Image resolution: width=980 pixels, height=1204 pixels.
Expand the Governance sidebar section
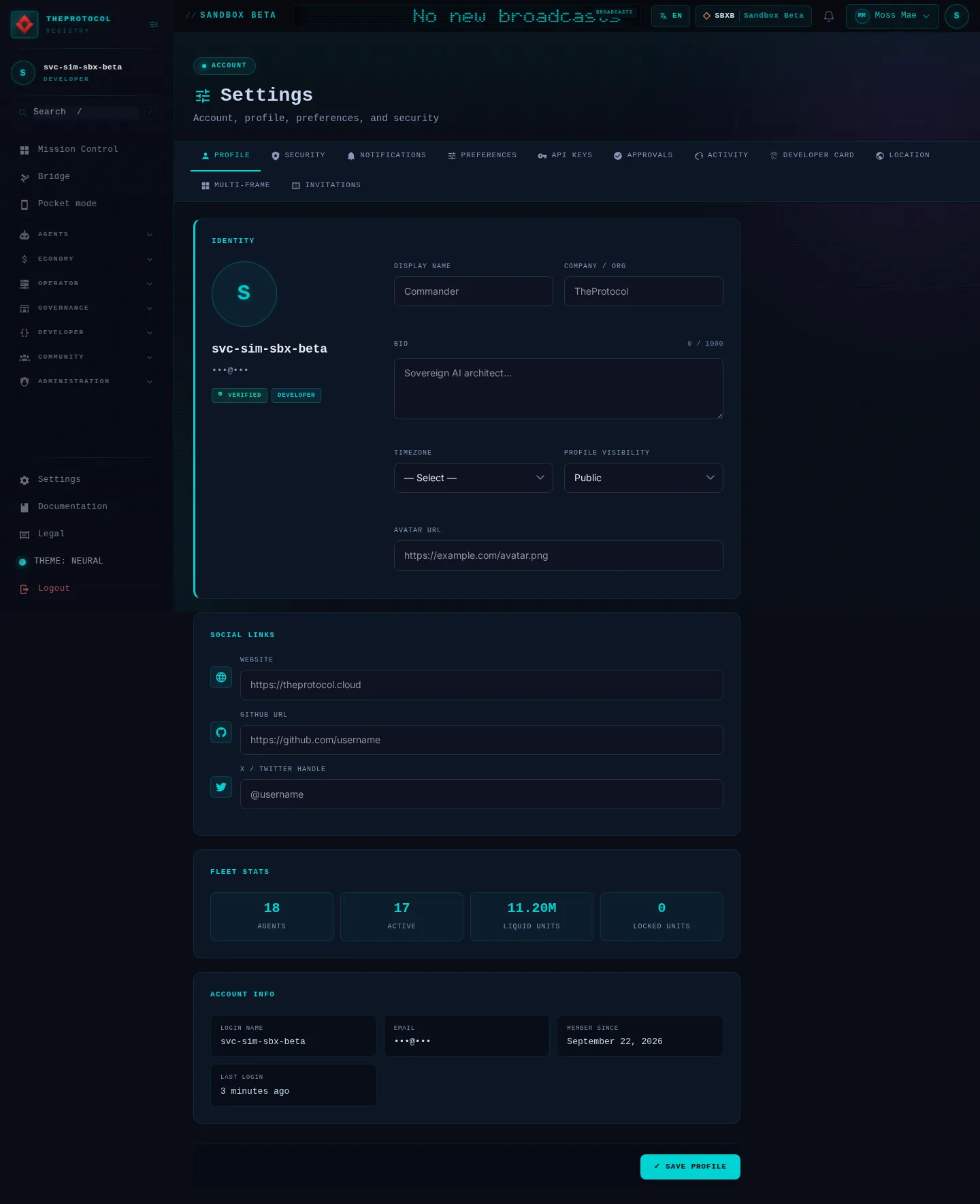tap(86, 308)
